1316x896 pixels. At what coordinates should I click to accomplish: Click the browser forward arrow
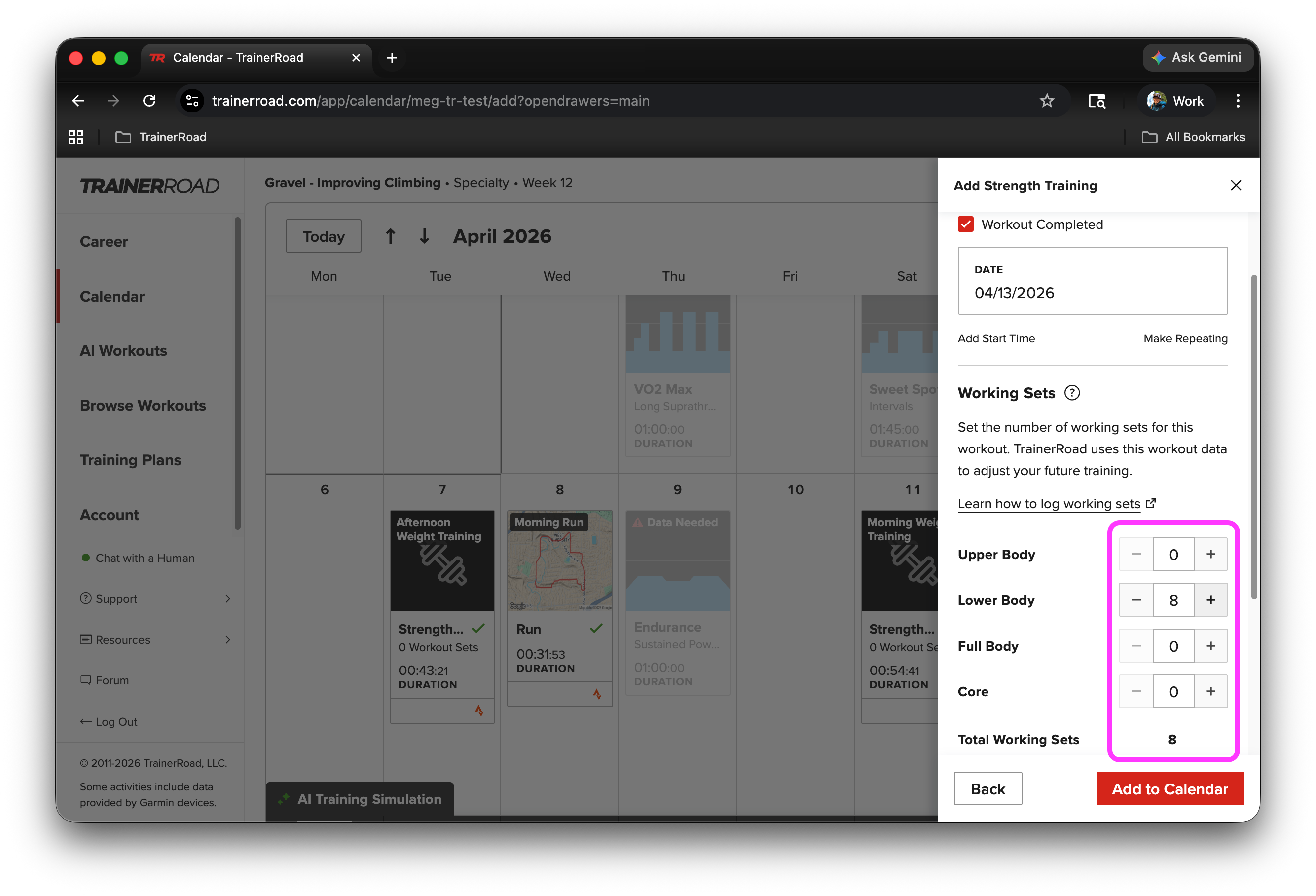pyautogui.click(x=113, y=101)
